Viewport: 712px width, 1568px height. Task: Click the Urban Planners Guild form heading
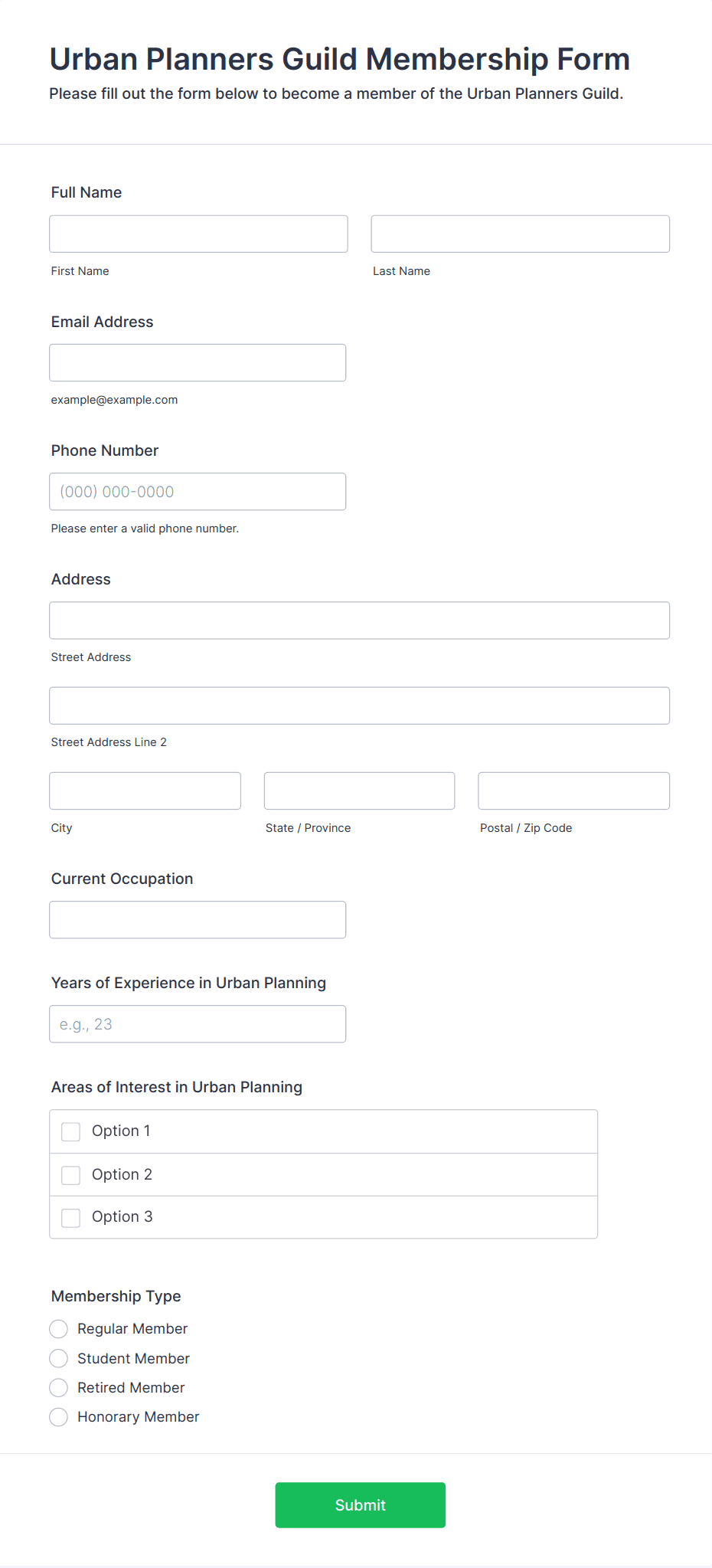click(339, 58)
